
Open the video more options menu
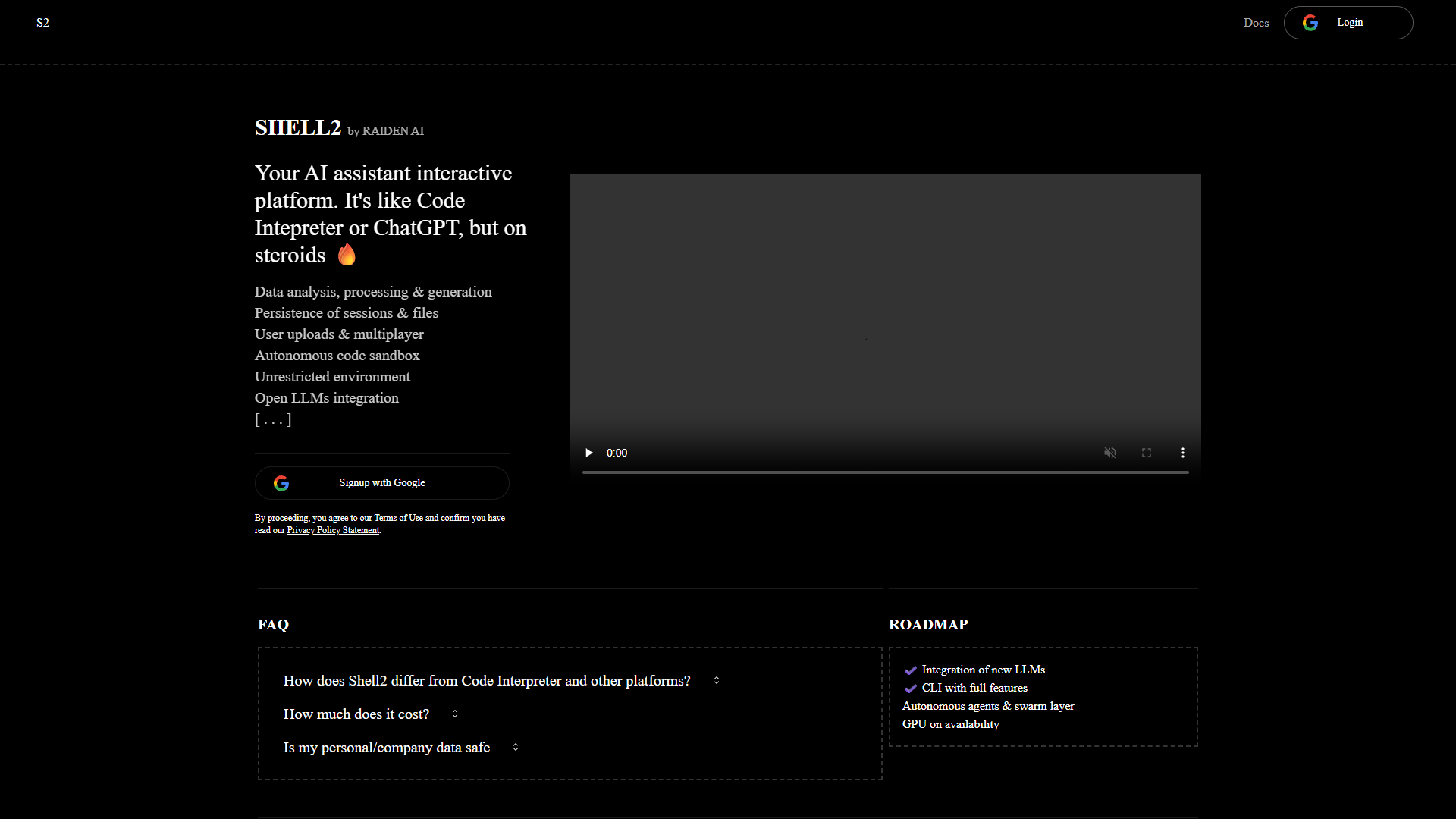click(x=1183, y=453)
